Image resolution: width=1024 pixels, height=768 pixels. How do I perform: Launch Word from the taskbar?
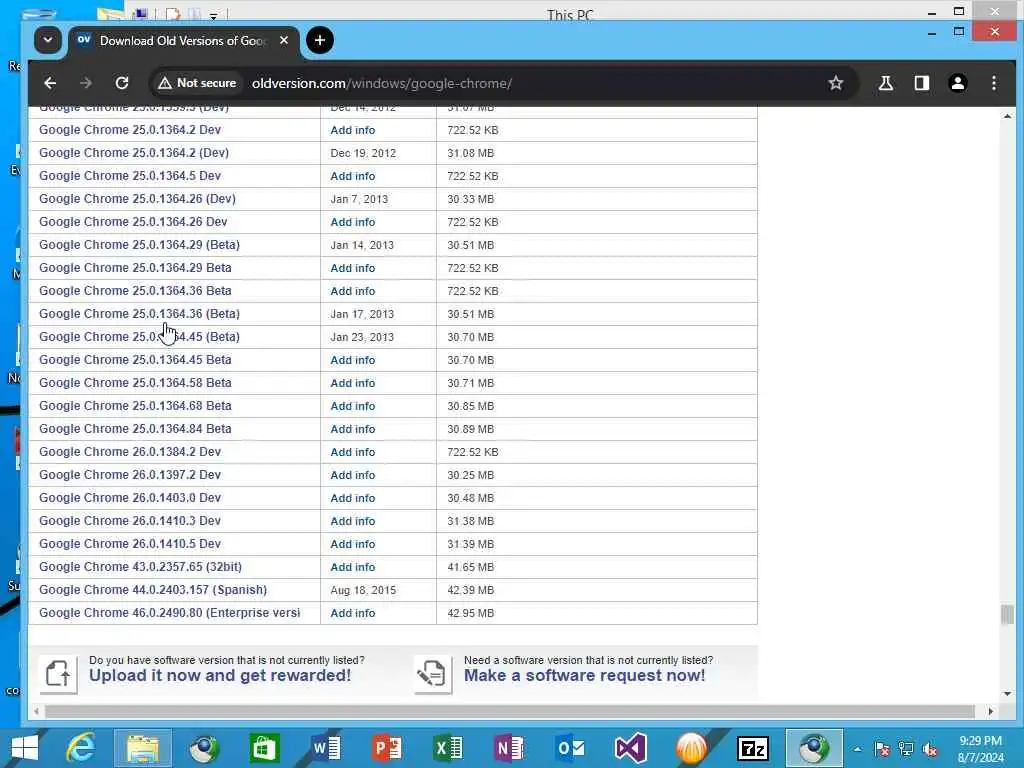326,748
